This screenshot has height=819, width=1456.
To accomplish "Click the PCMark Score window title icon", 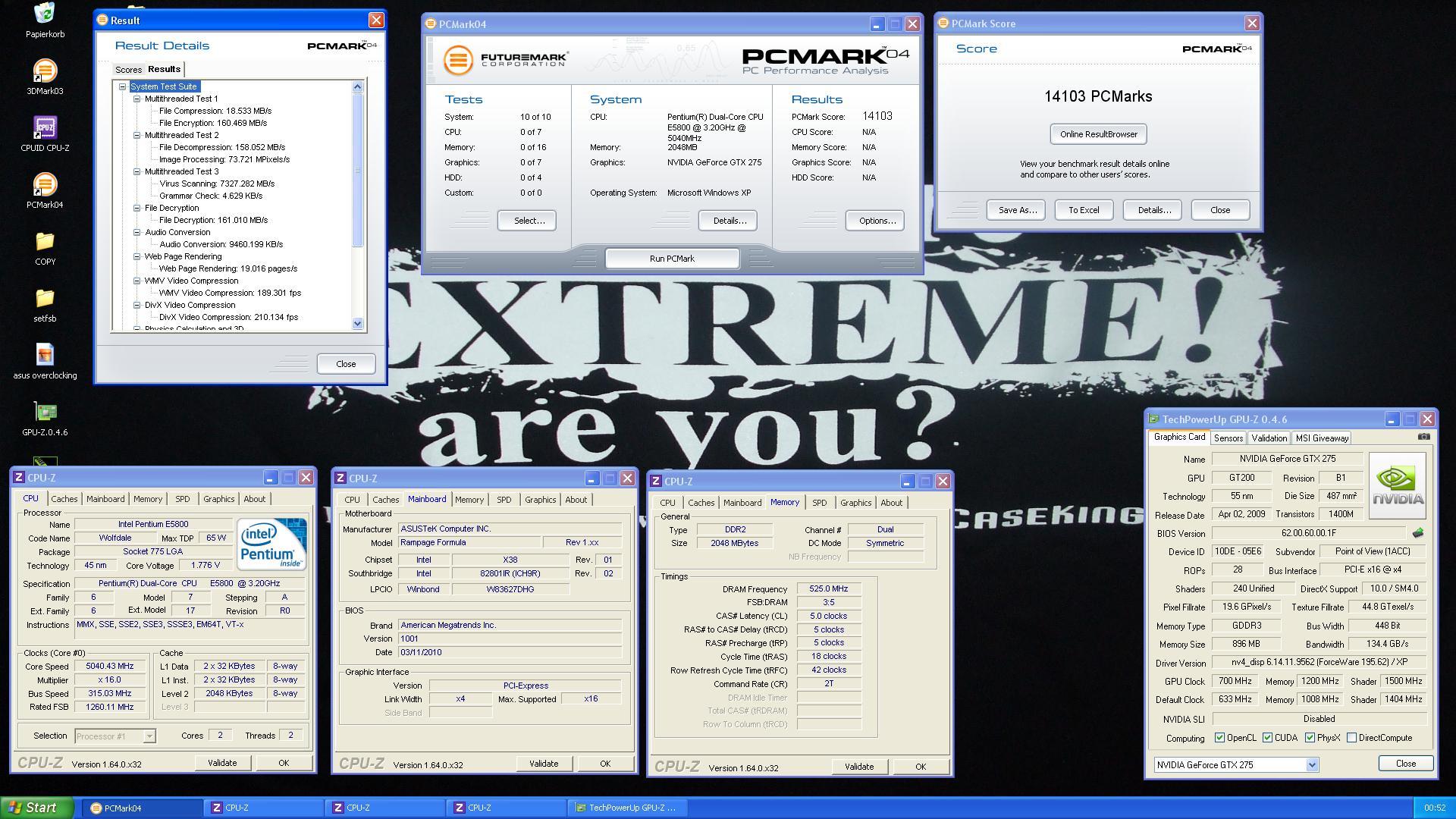I will 943,24.
